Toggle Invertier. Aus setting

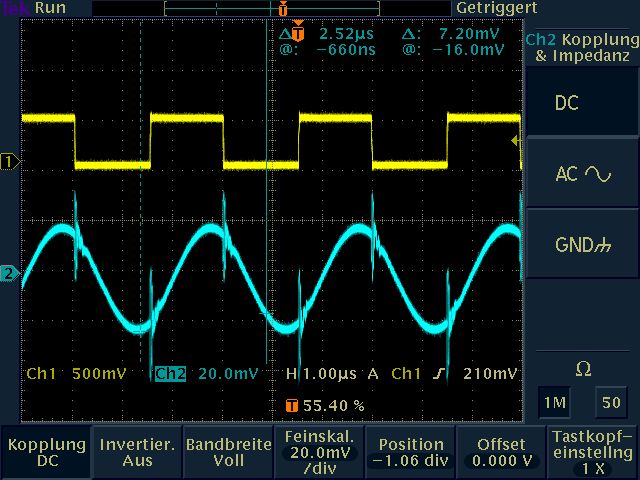tap(137, 452)
